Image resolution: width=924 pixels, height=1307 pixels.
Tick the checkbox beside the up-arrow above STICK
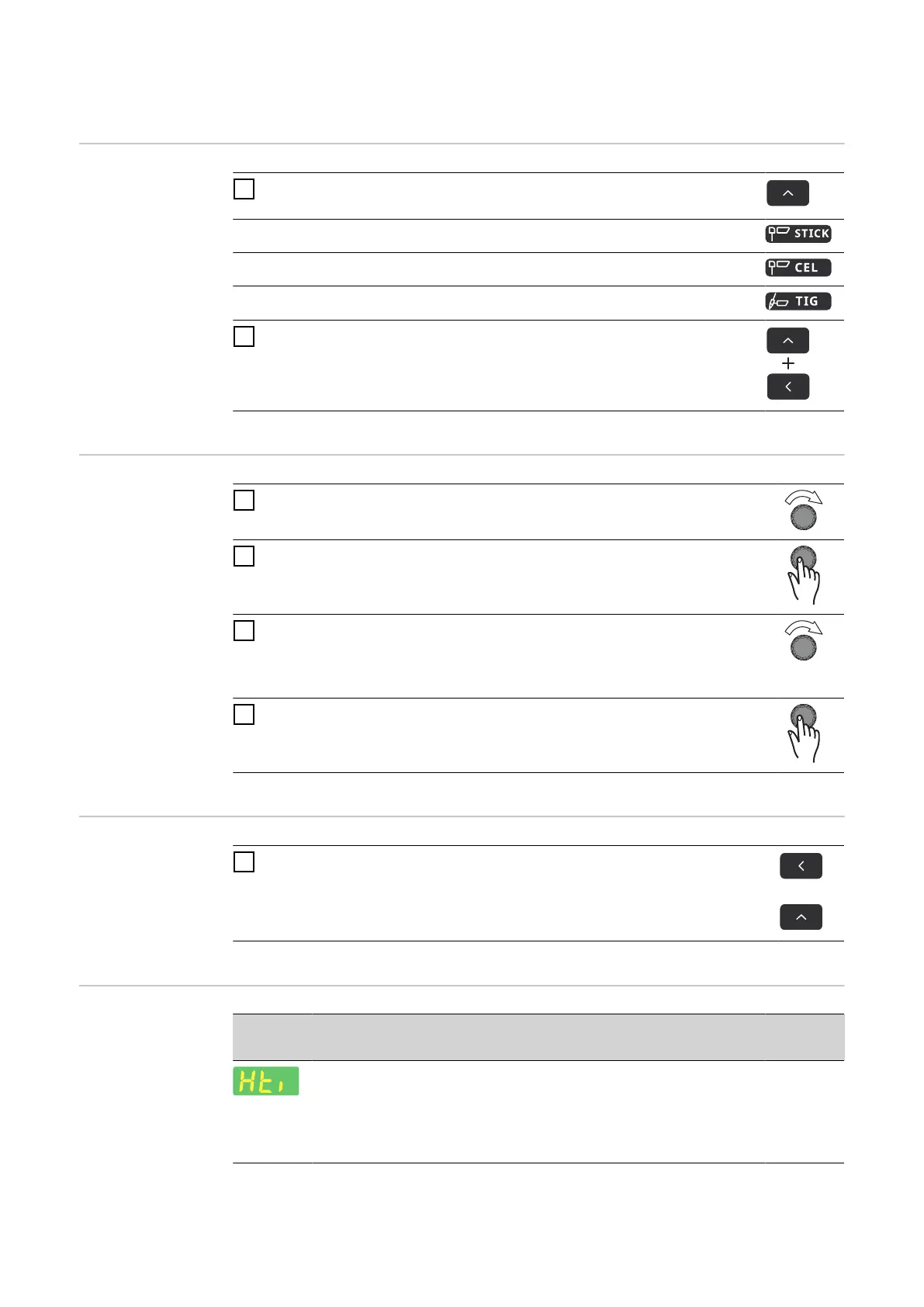[244, 189]
